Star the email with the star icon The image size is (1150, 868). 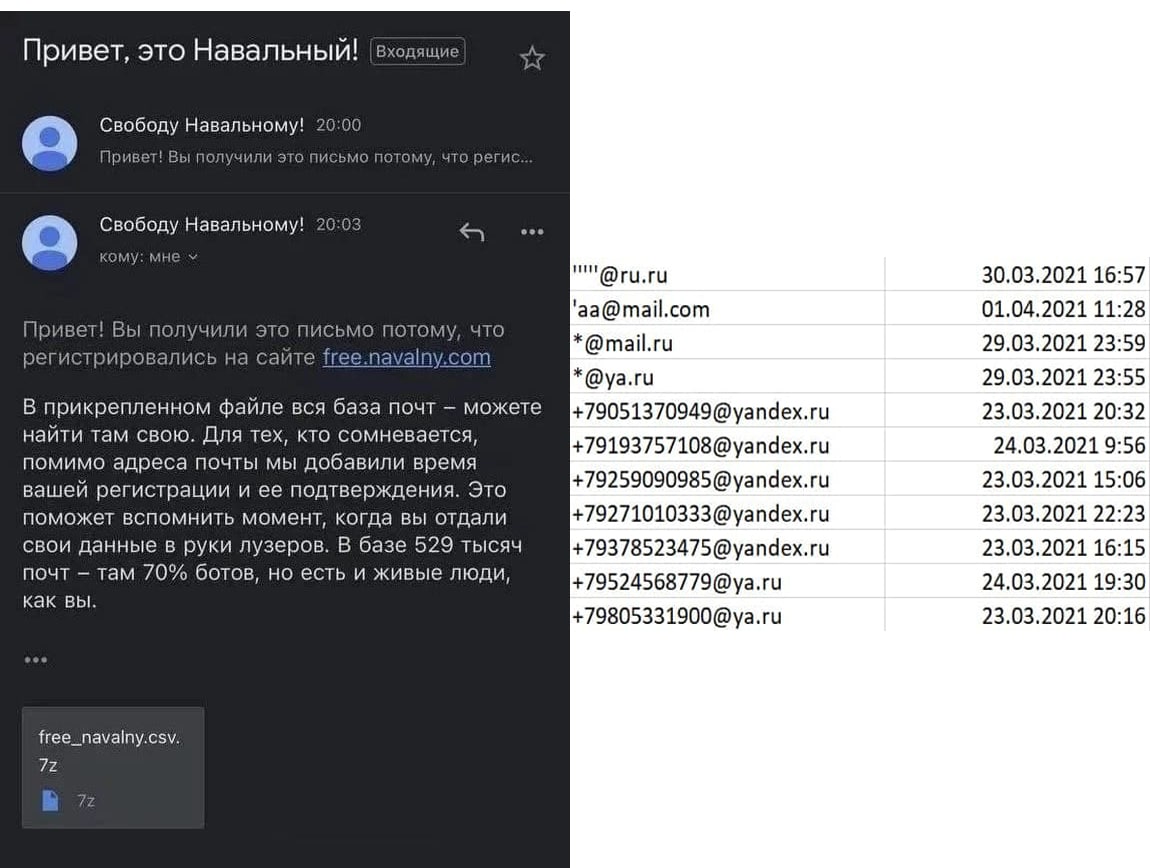coord(532,58)
